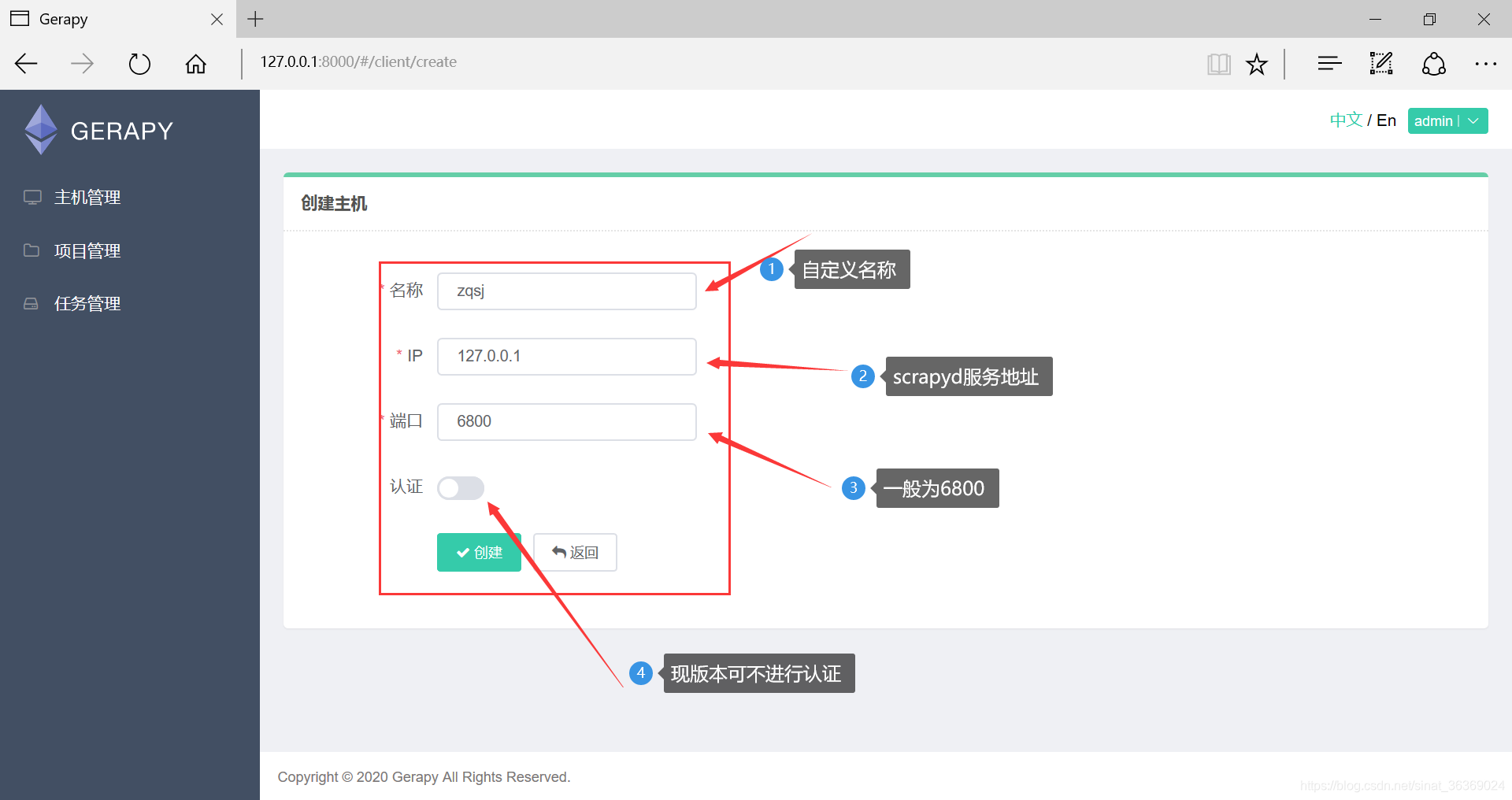Click the 返回 back button
This screenshot has height=800, width=1512.
point(575,552)
